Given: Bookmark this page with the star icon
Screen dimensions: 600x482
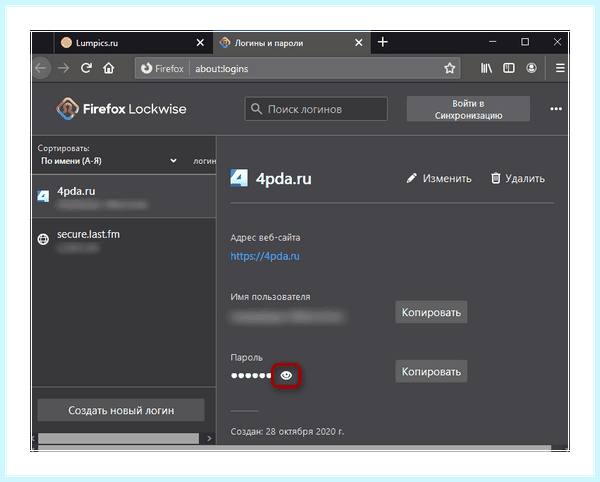Looking at the screenshot, I should tap(449, 68).
